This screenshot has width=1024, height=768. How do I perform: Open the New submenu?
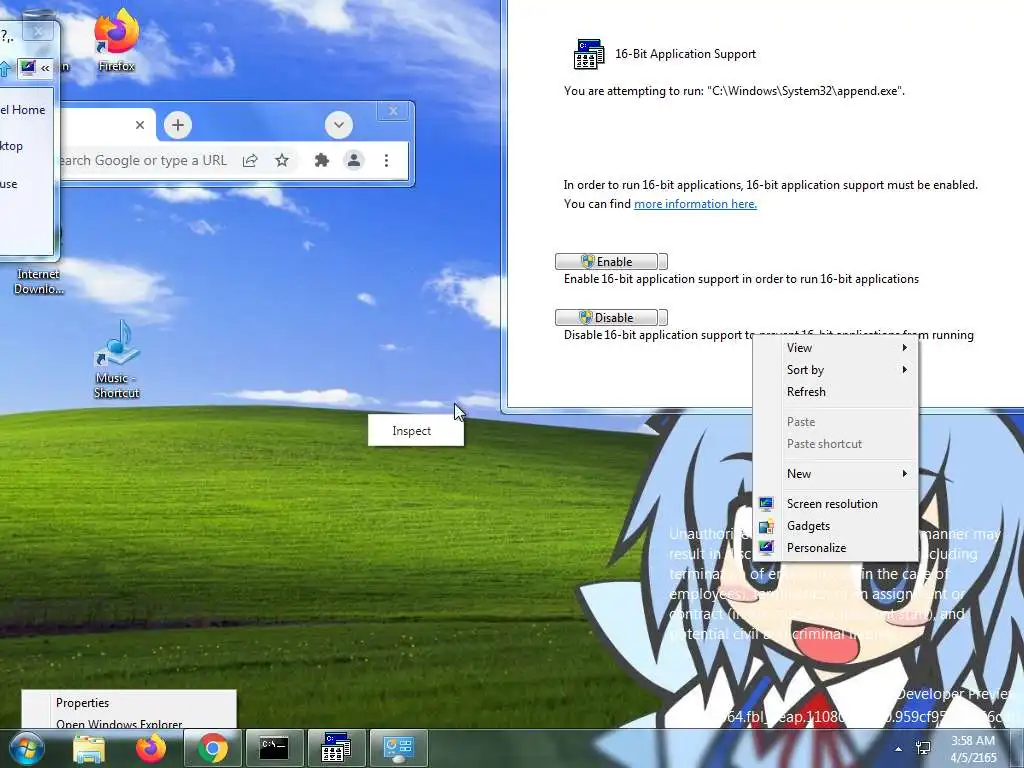[x=835, y=474]
